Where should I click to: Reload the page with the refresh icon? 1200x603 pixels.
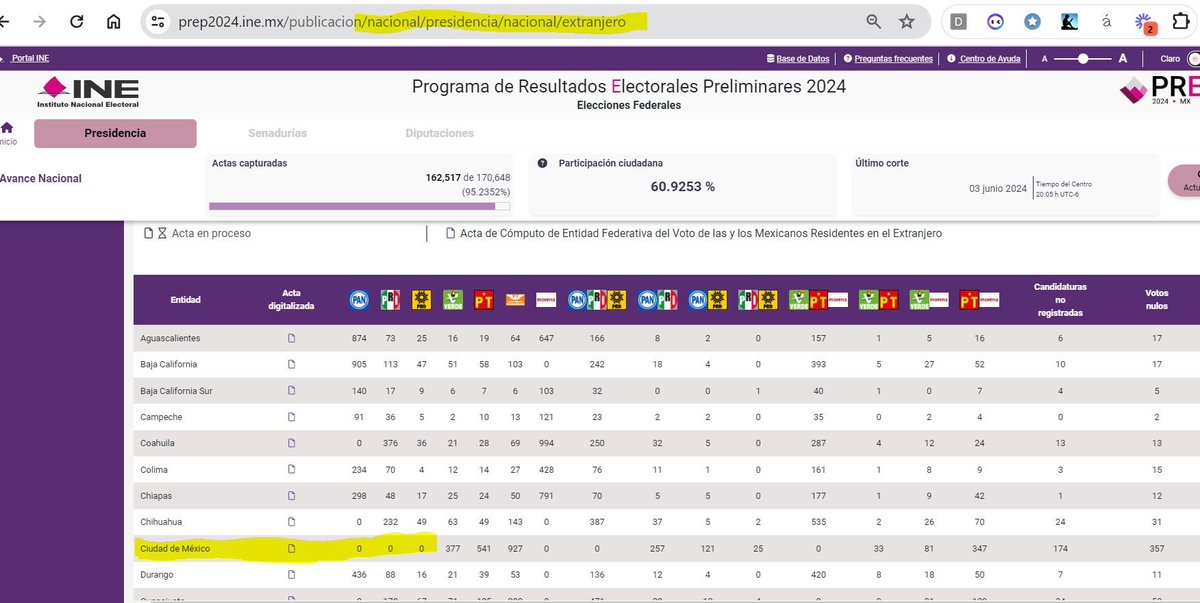click(77, 21)
